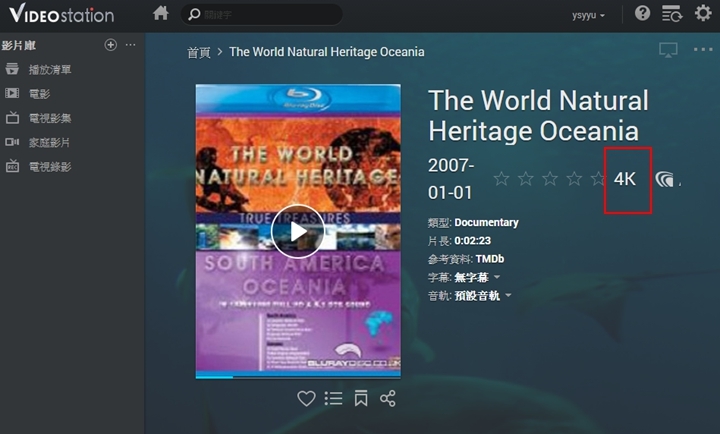Image resolution: width=720 pixels, height=434 pixels.
Task: Click the keyword search field
Action: pyautogui.click(x=262, y=15)
